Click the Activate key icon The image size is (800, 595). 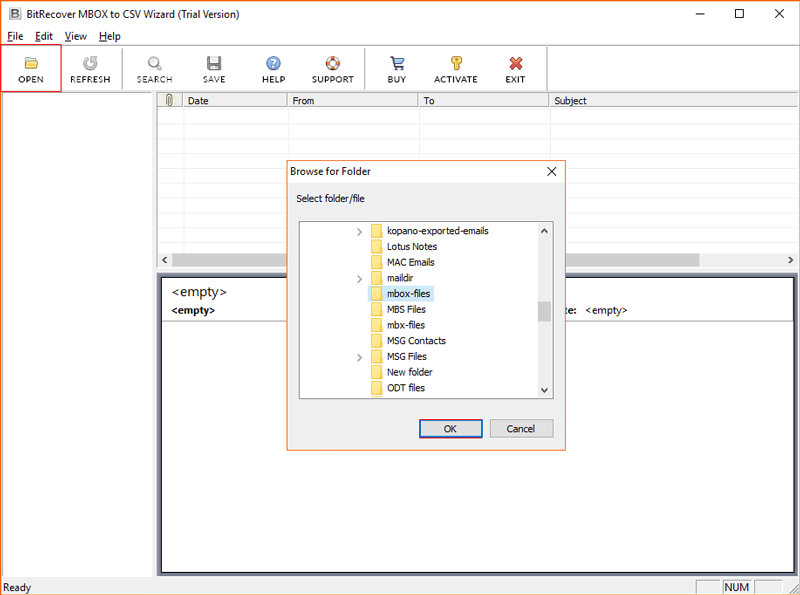pos(456,63)
